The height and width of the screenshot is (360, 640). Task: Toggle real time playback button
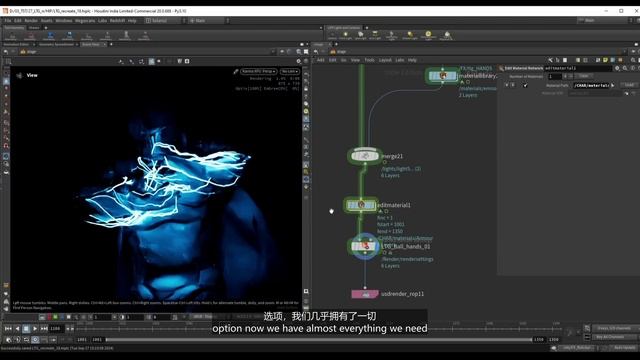point(35,340)
